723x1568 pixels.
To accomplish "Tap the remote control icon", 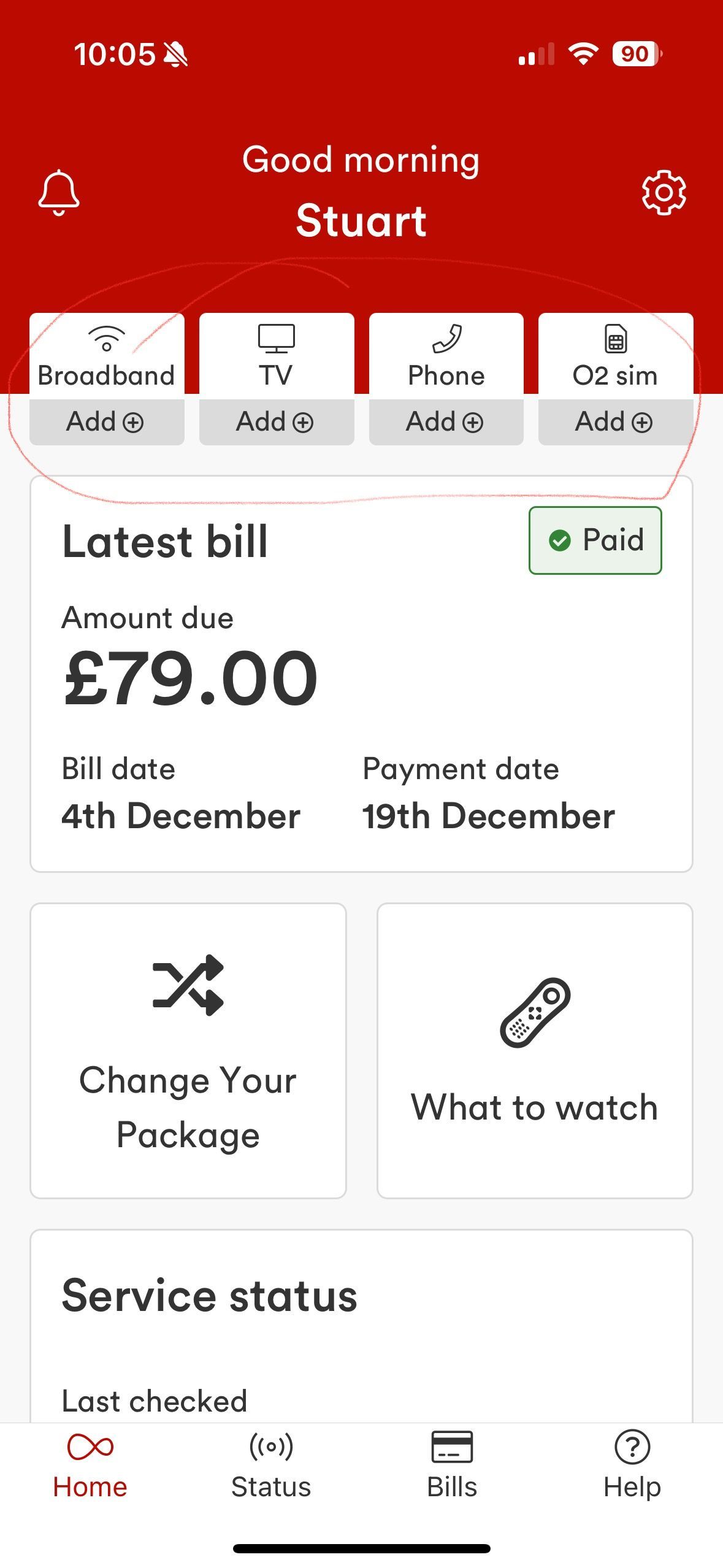I will pos(535,1012).
